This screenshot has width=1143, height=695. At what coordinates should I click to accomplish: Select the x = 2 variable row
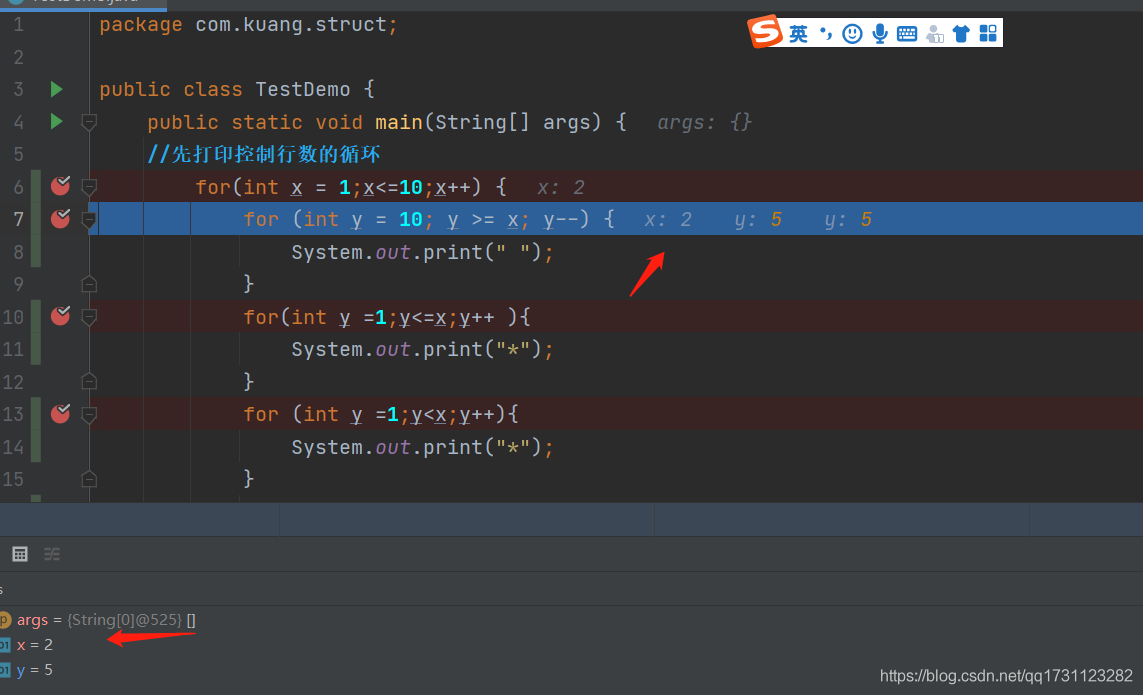click(27, 645)
